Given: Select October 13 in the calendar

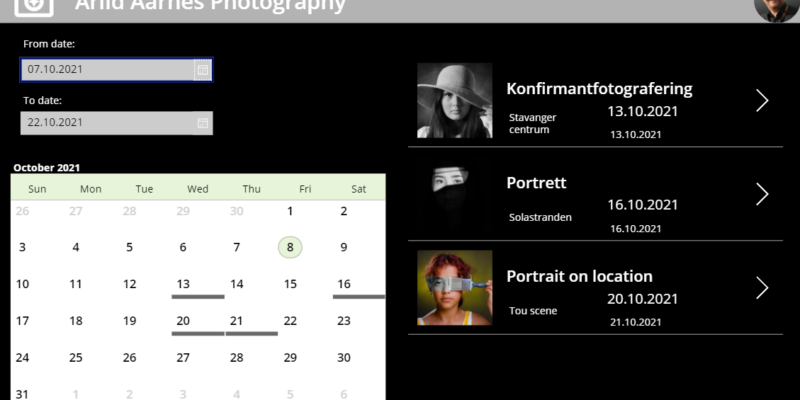Looking at the screenshot, I should 183,284.
